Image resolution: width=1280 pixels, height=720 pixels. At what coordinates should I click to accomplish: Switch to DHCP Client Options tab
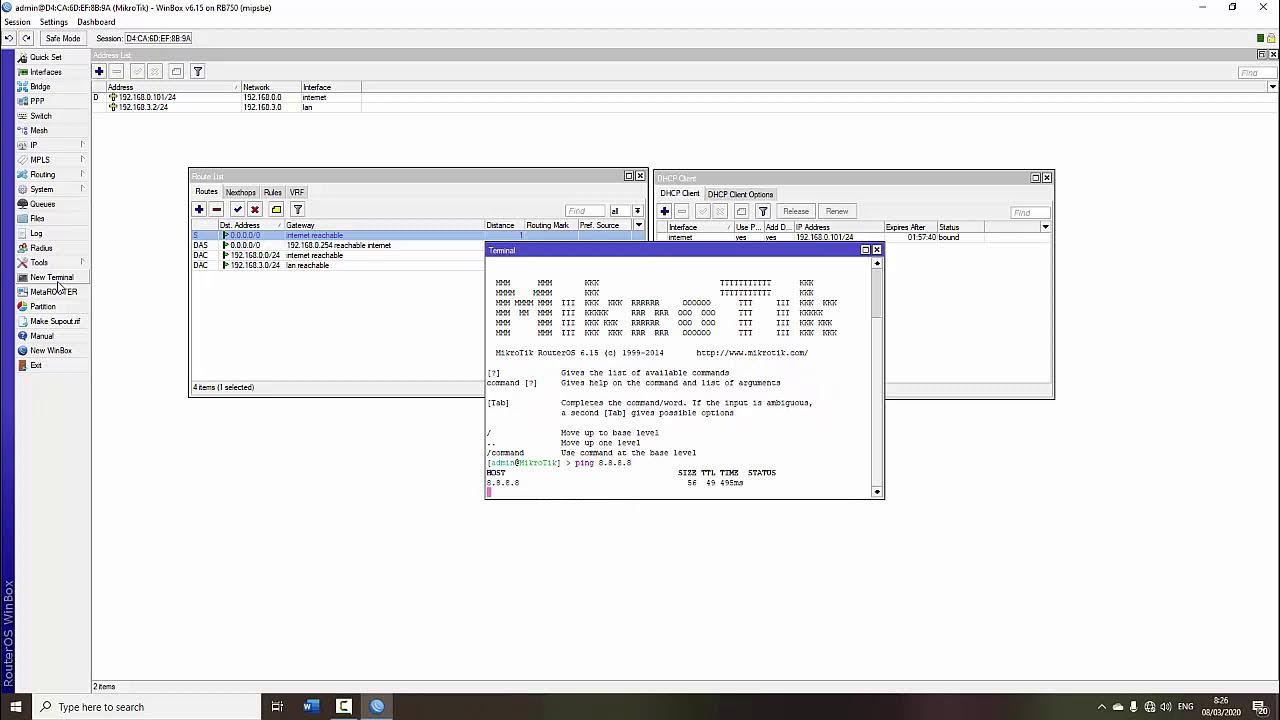coord(740,194)
